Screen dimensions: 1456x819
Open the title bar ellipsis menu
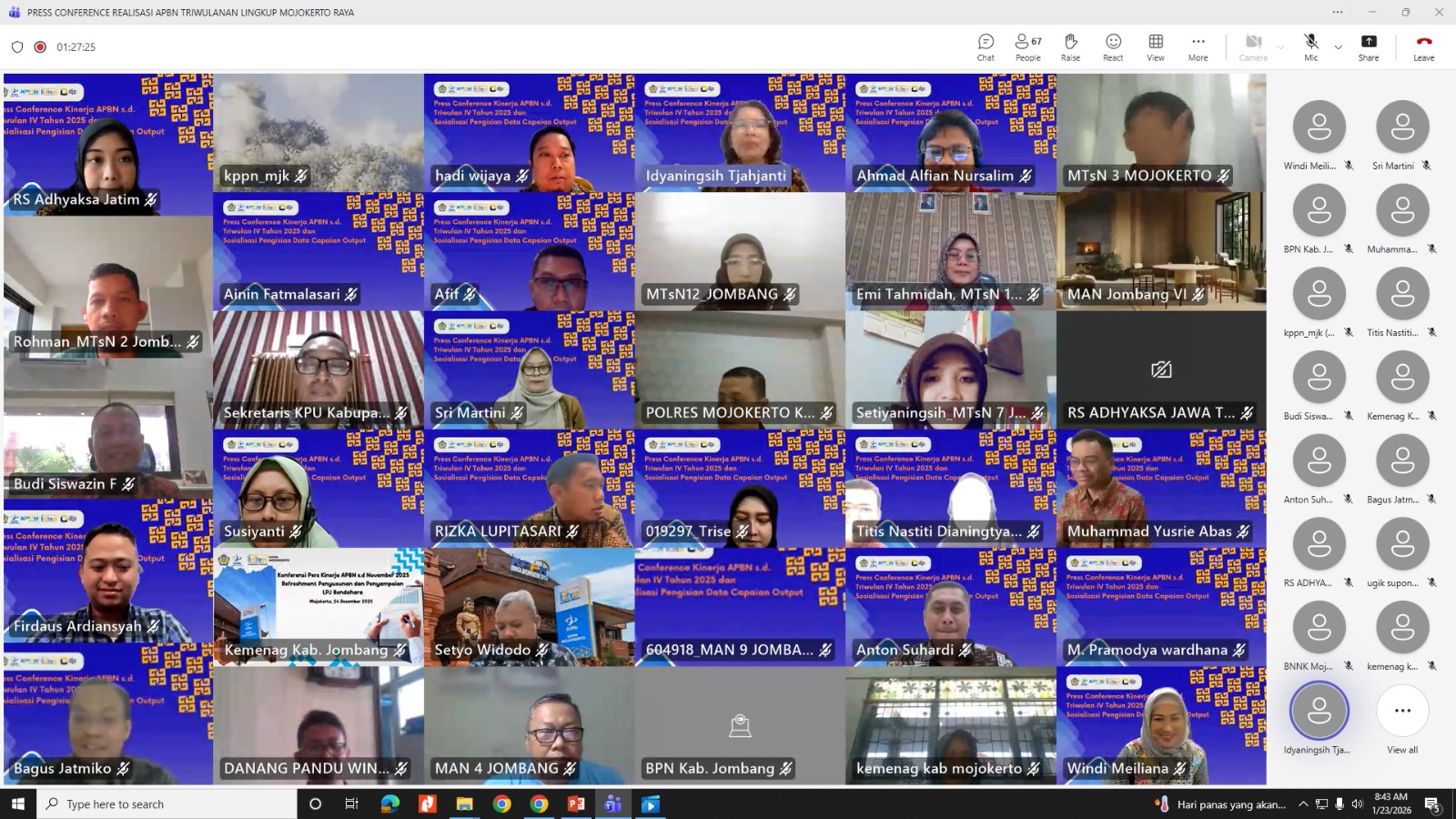[x=1337, y=13]
